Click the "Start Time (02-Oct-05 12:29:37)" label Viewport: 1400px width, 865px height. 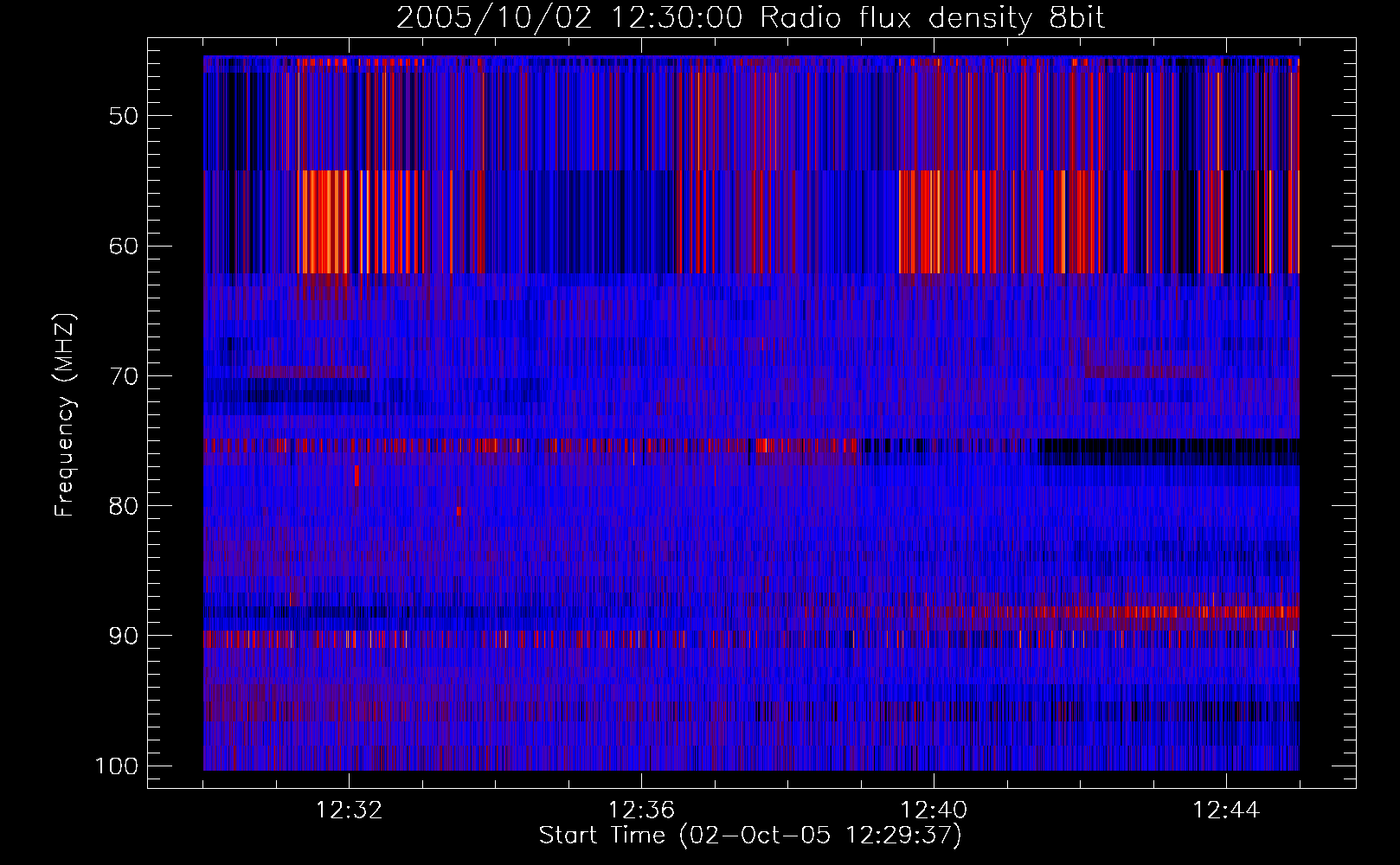point(750,836)
